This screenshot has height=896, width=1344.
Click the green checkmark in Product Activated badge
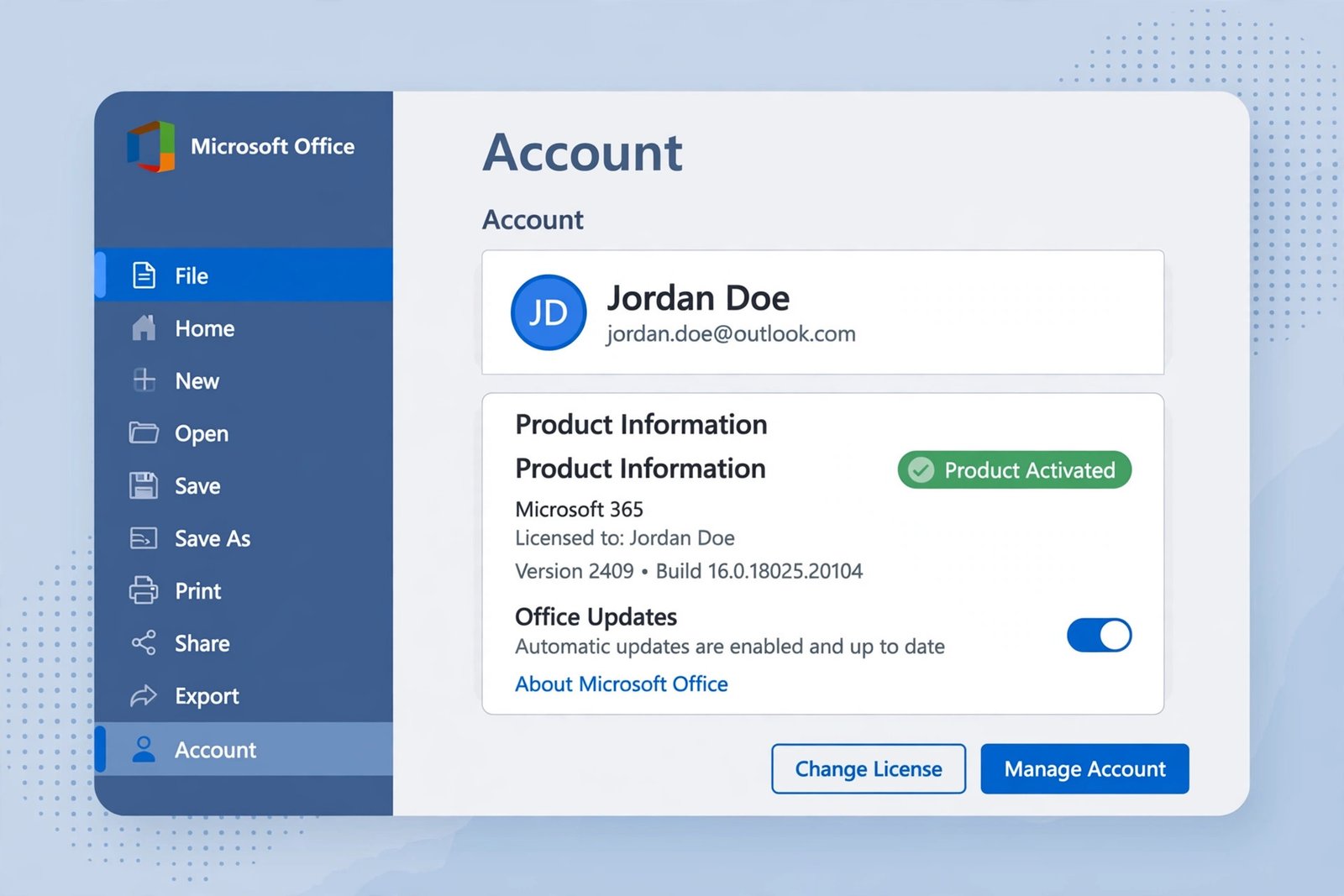point(921,470)
